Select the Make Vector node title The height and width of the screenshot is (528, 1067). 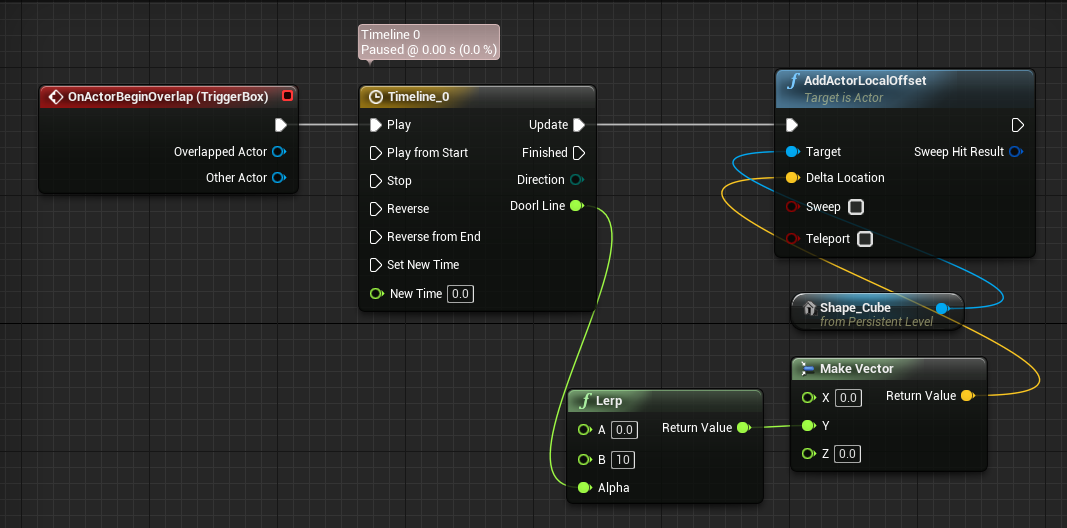pyautogui.click(x=857, y=369)
